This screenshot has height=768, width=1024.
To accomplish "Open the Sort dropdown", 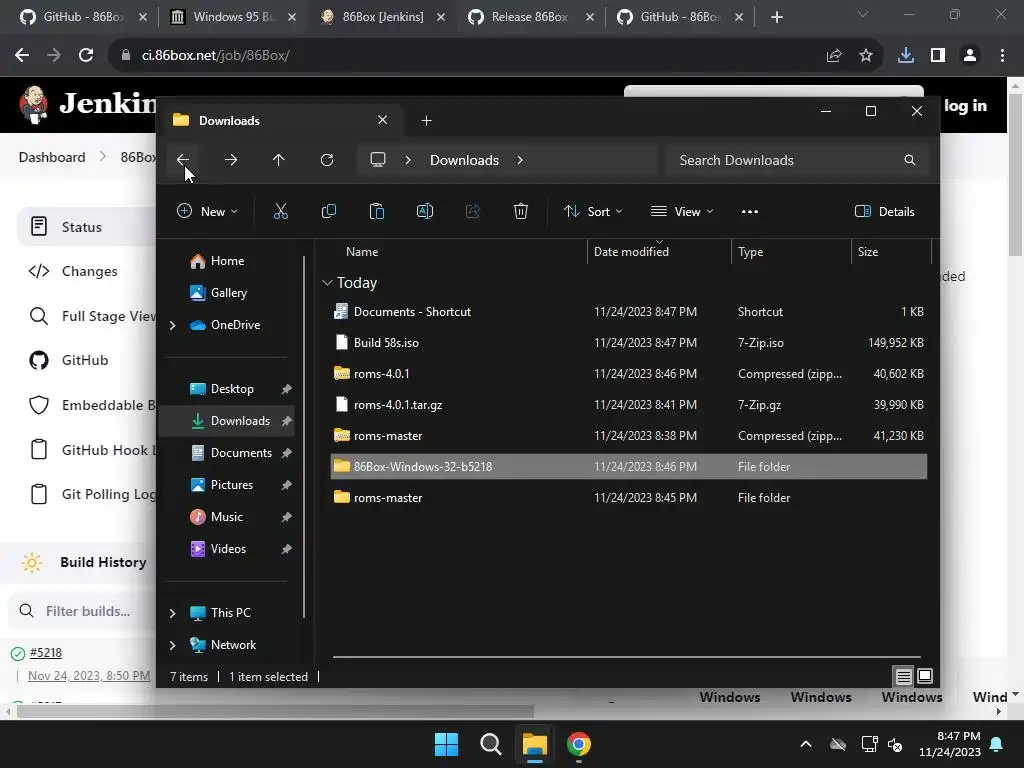I will tap(593, 211).
